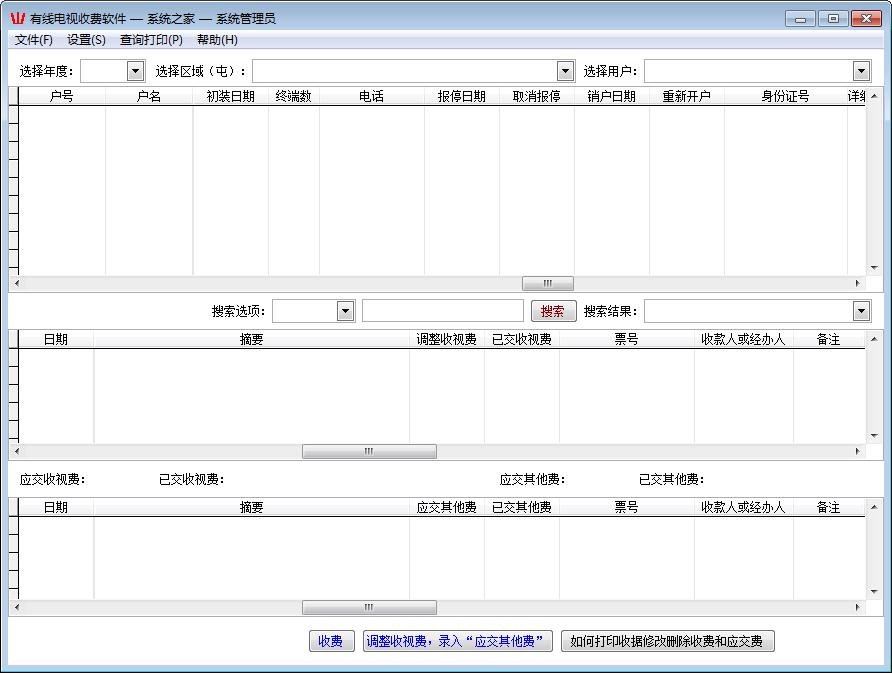Click the 已交其他费 column header
Image resolution: width=892 pixels, height=673 pixels.
[522, 507]
